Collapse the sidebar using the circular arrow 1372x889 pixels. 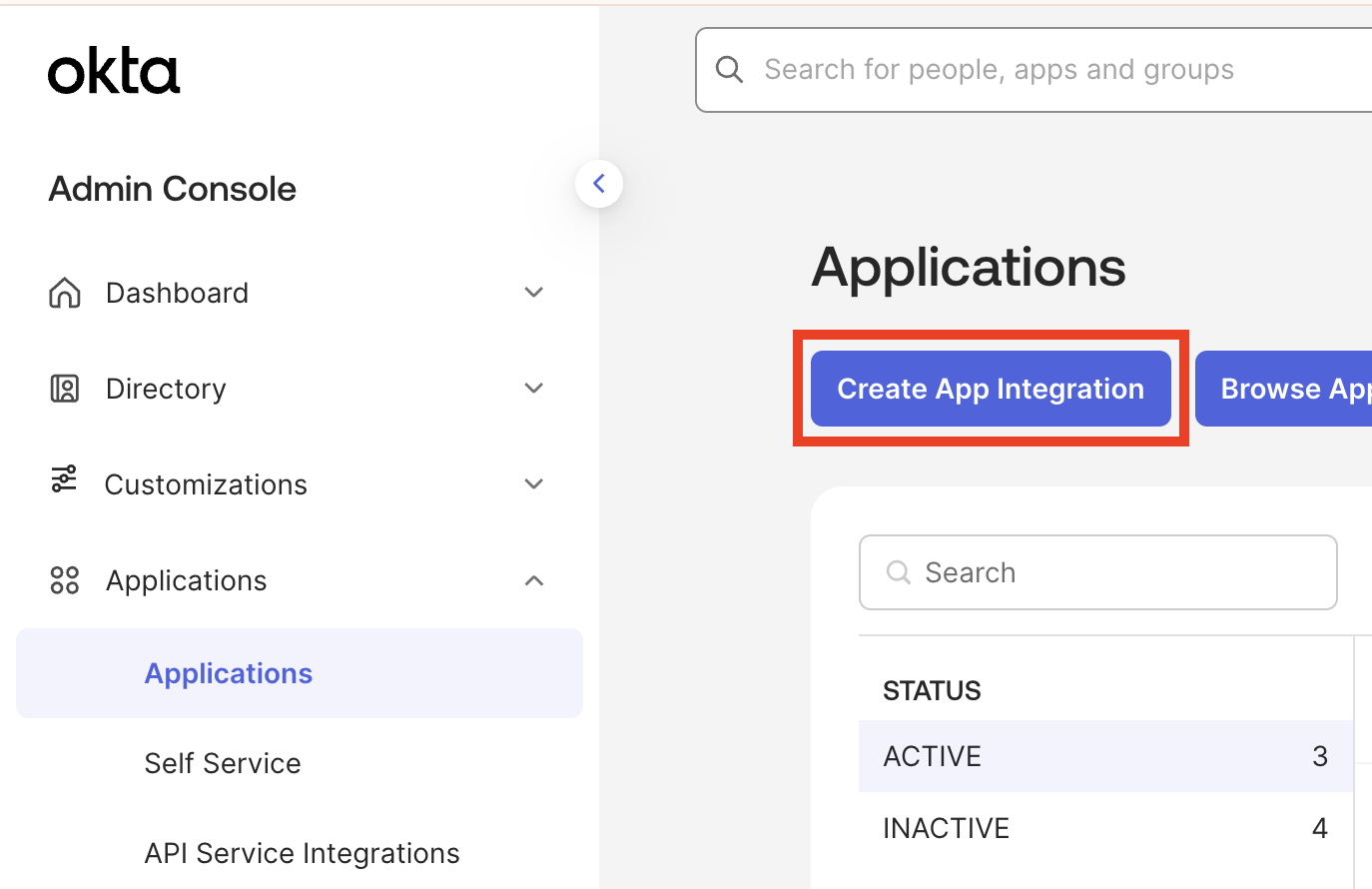click(x=598, y=183)
